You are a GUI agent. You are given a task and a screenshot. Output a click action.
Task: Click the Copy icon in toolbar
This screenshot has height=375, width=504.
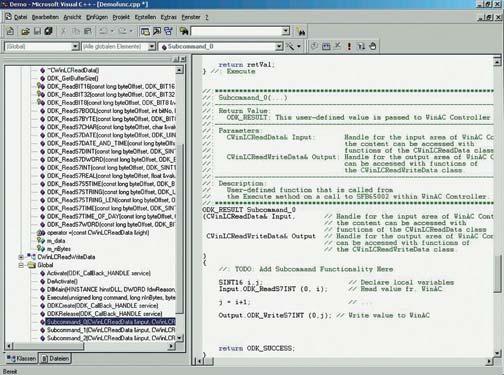point(76,31)
